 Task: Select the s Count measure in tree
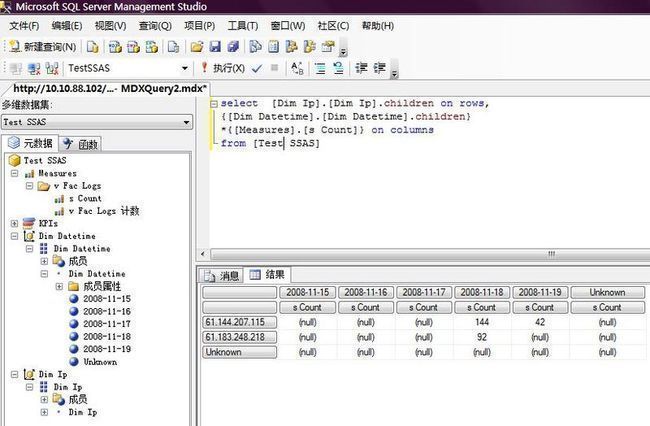click(85, 198)
